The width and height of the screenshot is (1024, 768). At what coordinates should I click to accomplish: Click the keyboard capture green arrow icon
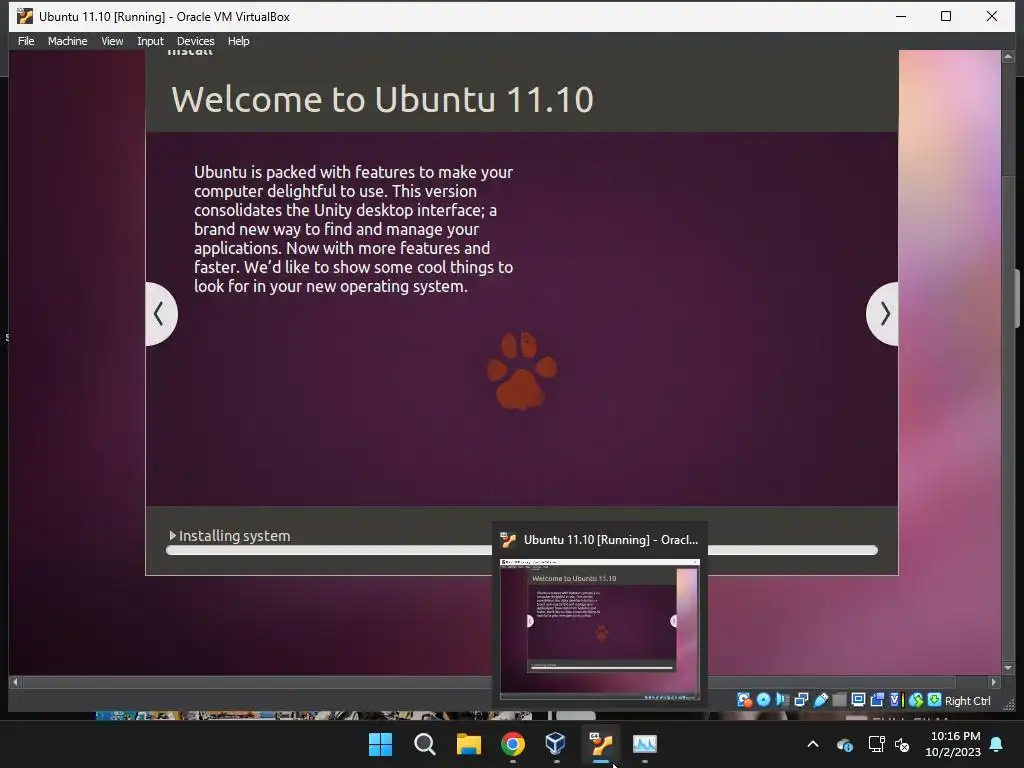935,700
